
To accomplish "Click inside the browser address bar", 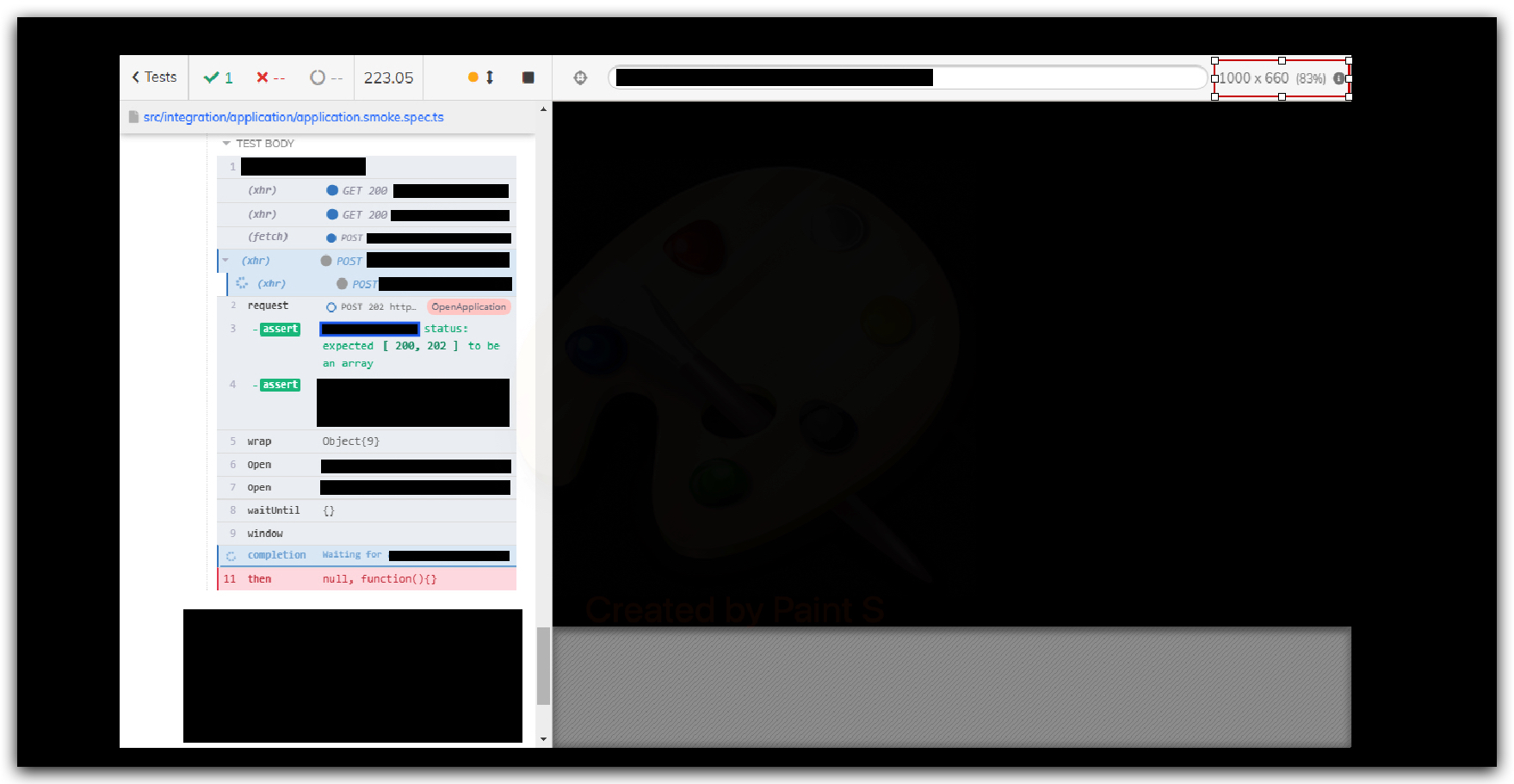I will tap(904, 77).
